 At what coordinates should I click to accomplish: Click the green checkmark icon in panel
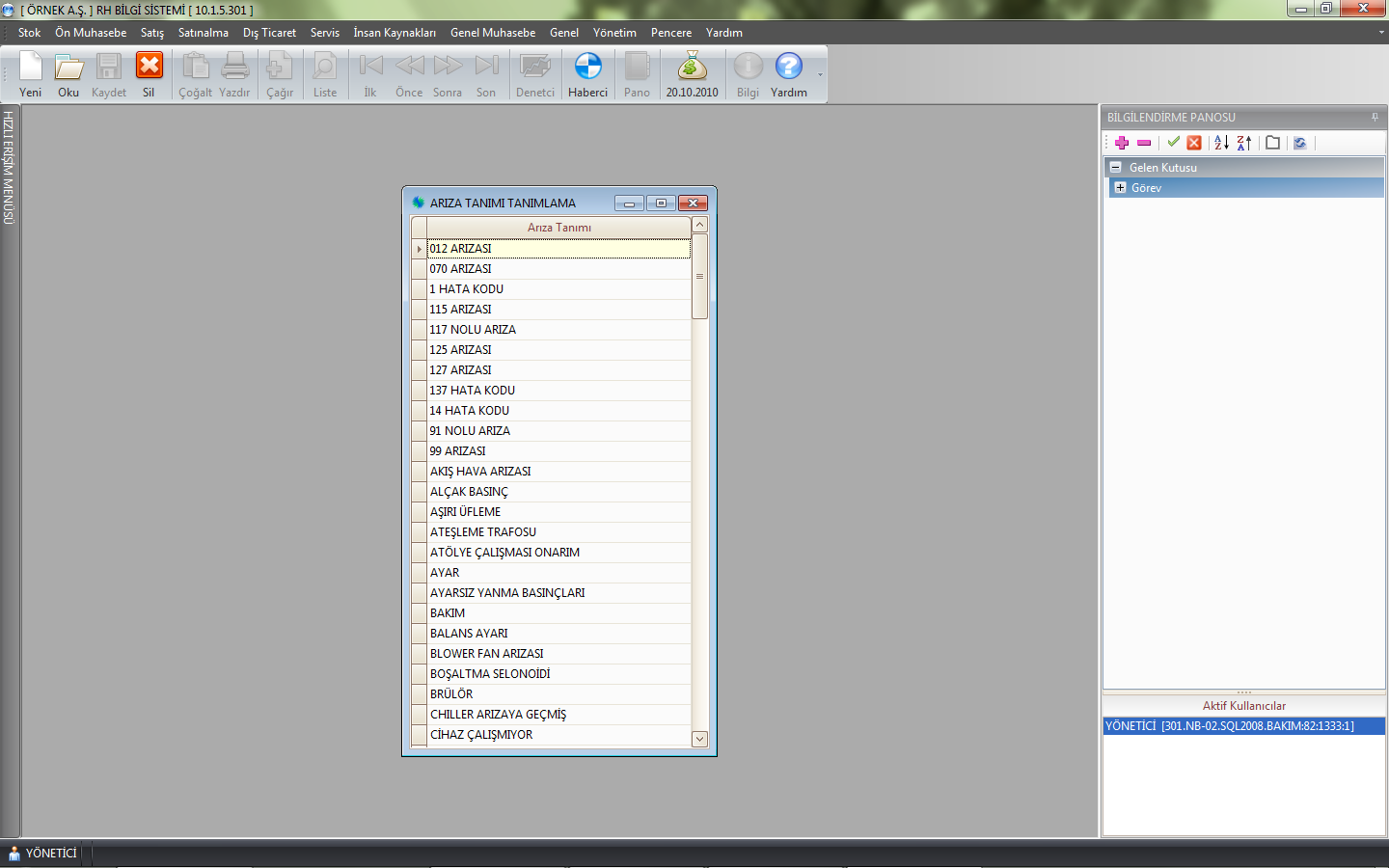click(1173, 143)
